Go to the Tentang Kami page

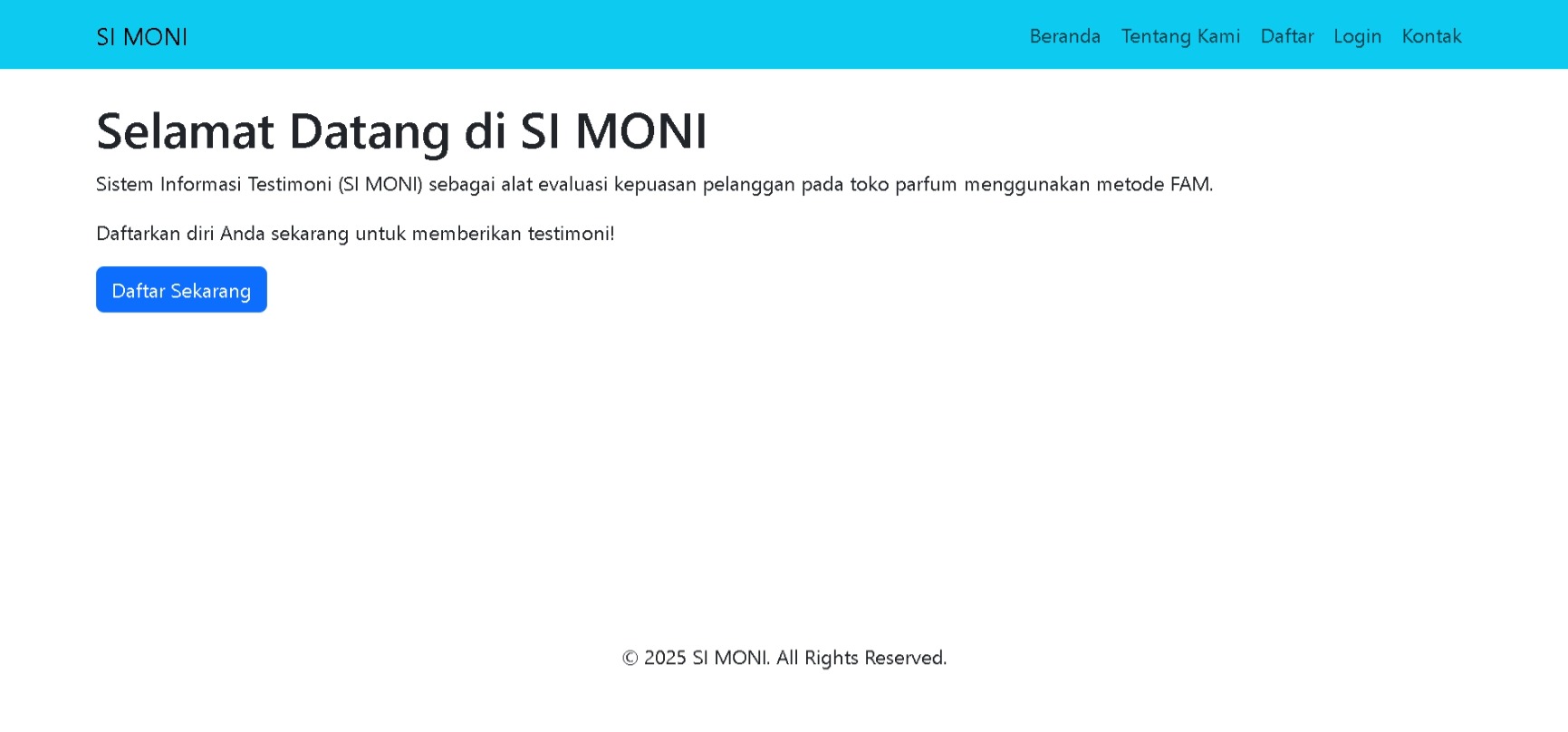[x=1180, y=36]
